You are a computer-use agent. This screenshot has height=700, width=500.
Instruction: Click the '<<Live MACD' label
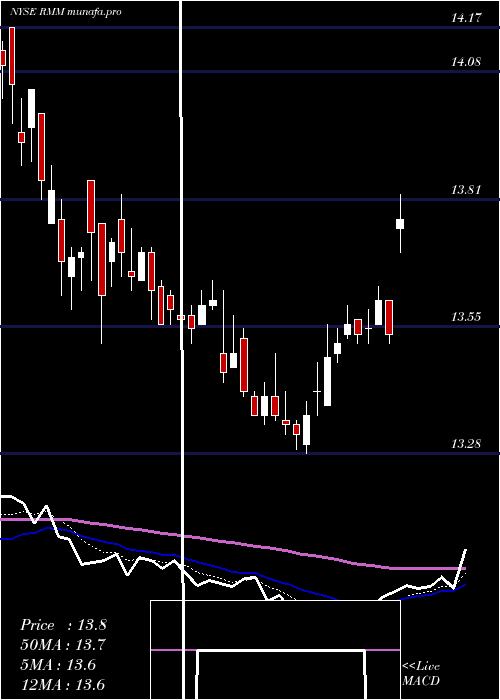pos(421,673)
